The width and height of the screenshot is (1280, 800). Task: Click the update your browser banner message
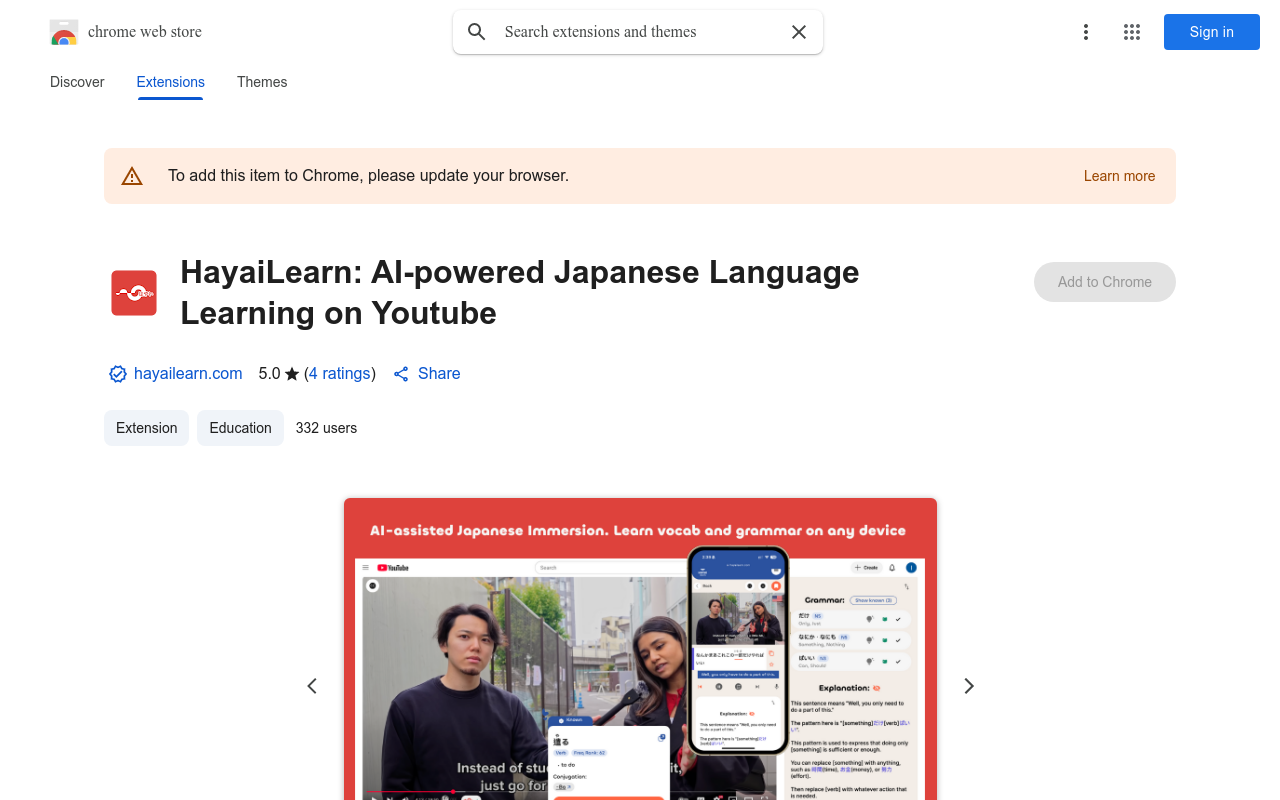click(x=368, y=176)
